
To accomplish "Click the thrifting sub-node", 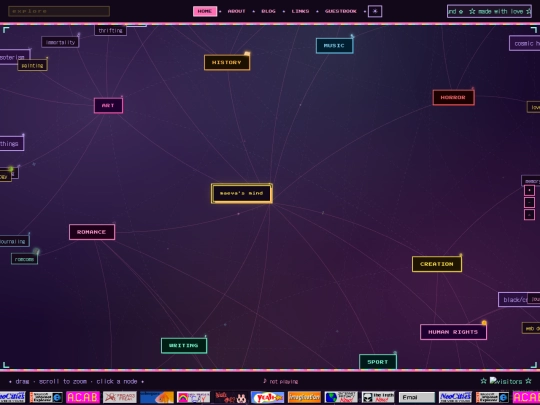I will [110, 30].
